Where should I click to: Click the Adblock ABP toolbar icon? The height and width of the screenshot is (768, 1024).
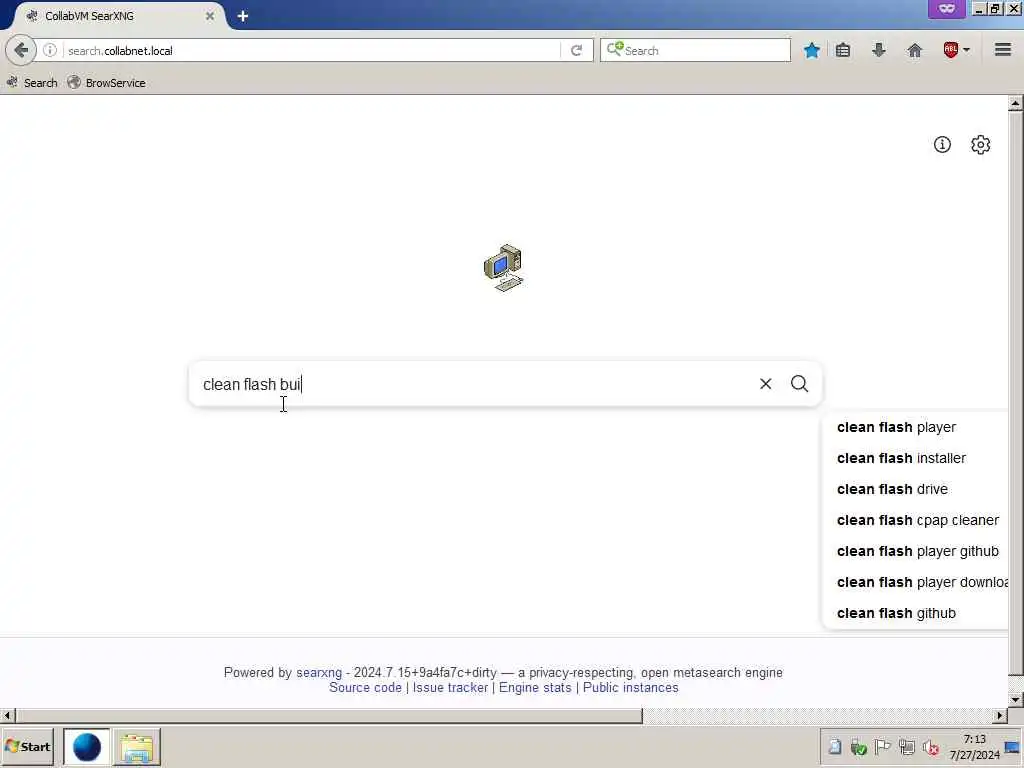(951, 50)
